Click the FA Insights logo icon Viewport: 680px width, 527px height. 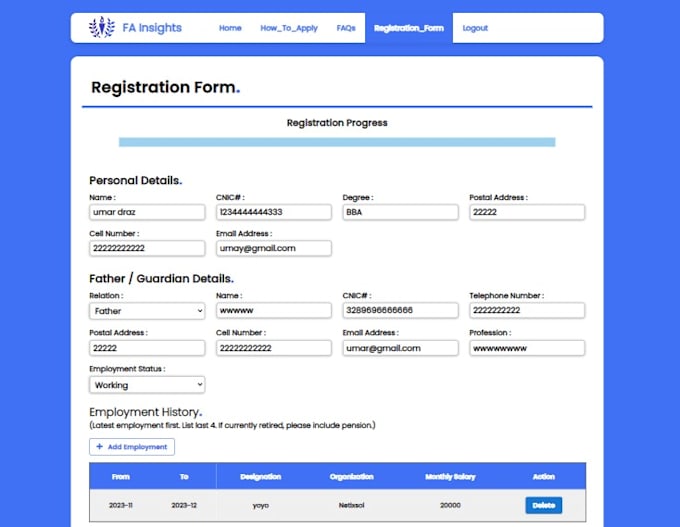[101, 27]
